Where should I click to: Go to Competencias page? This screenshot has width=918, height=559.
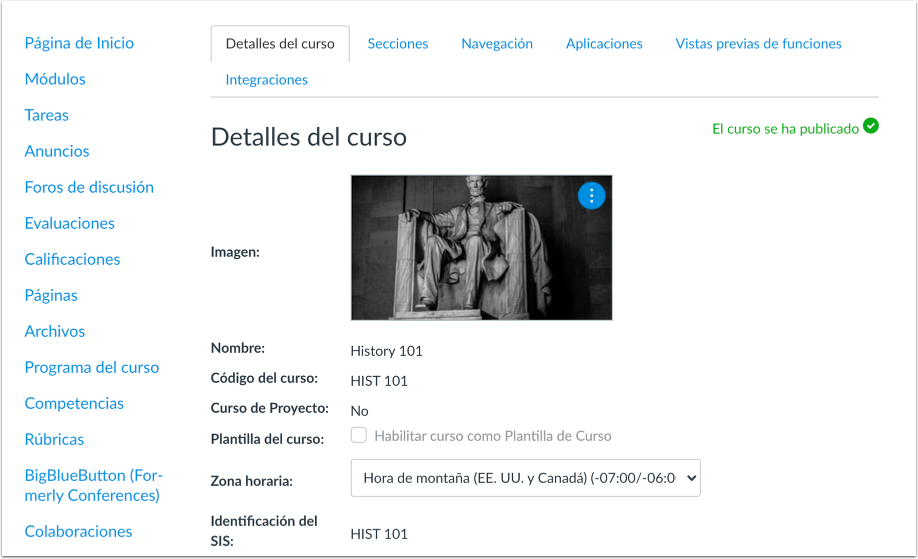click(x=74, y=404)
